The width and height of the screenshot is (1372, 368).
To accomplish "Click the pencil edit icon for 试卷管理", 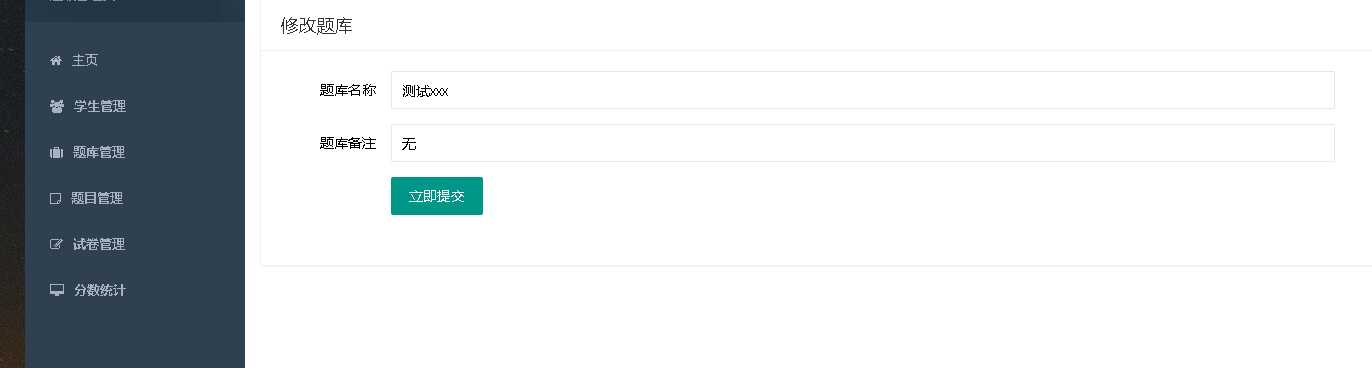I will [x=56, y=244].
